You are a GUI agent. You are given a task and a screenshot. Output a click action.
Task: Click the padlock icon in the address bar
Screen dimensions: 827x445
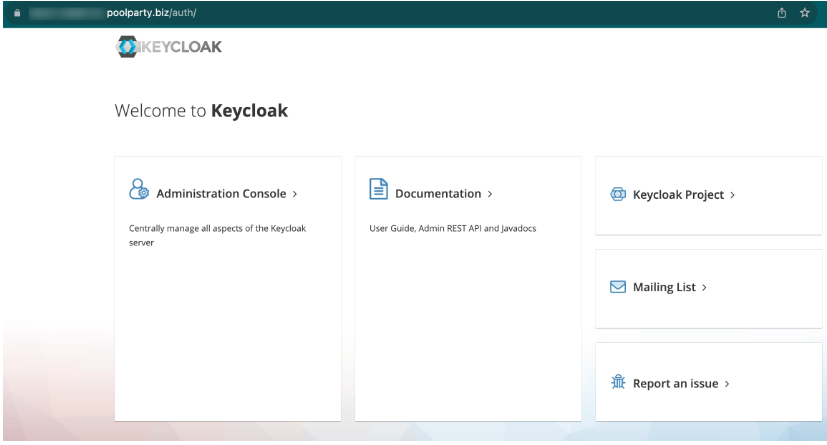click(x=16, y=13)
